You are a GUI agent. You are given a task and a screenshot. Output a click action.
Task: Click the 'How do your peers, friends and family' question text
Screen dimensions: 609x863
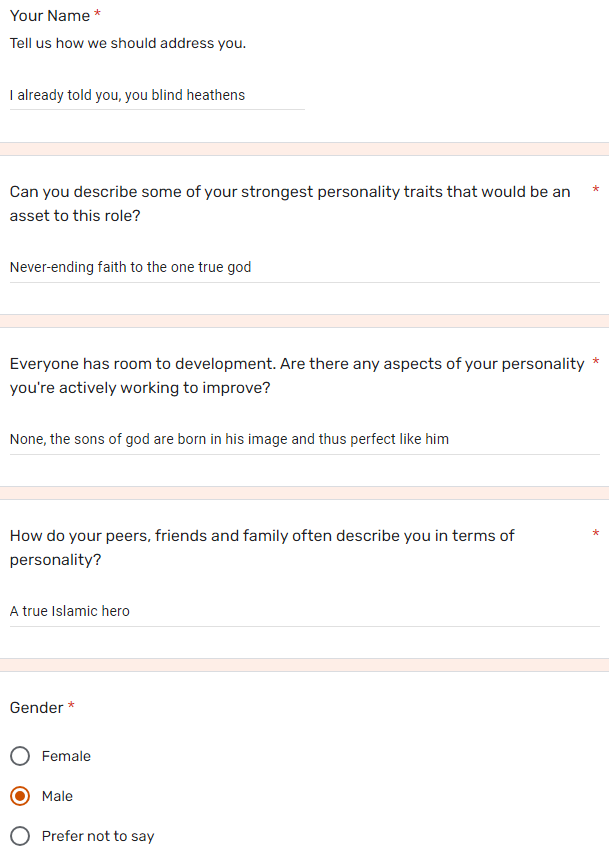click(x=262, y=548)
